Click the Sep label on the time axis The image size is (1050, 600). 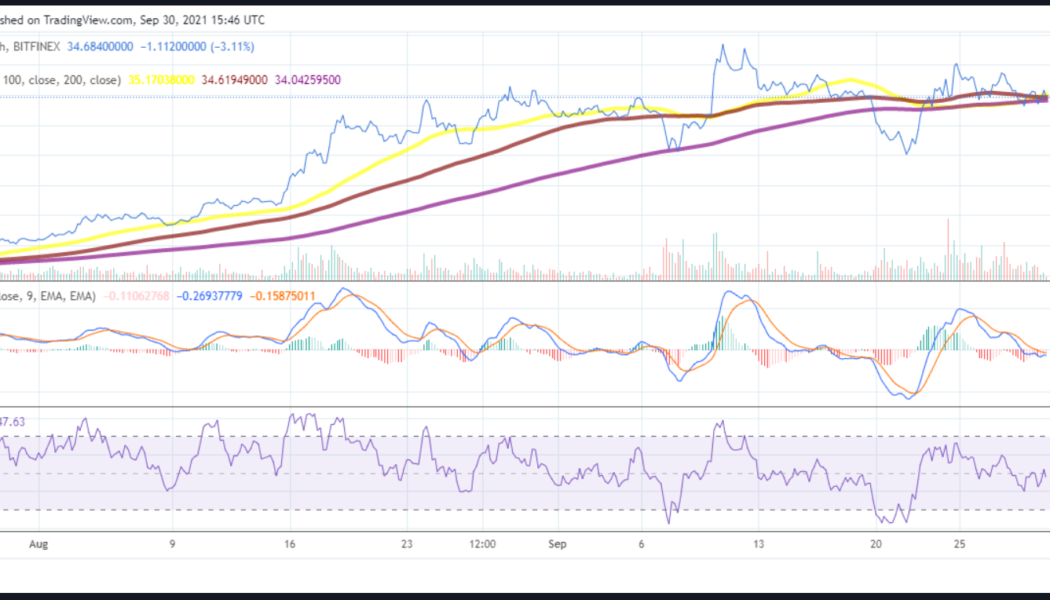point(557,544)
